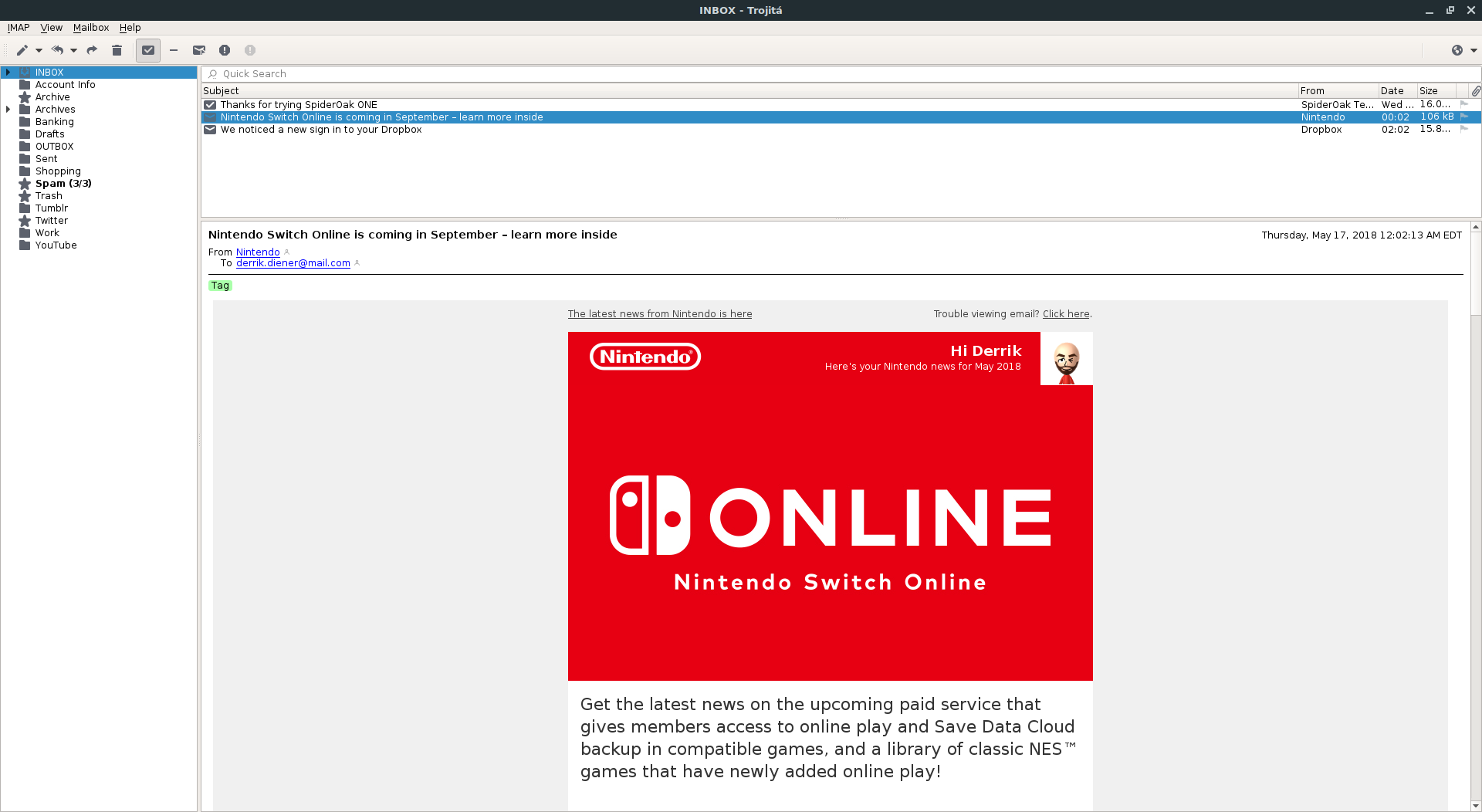Expand the INBOX tree node
Viewport: 1482px width, 812px height.
pyautogui.click(x=8, y=73)
